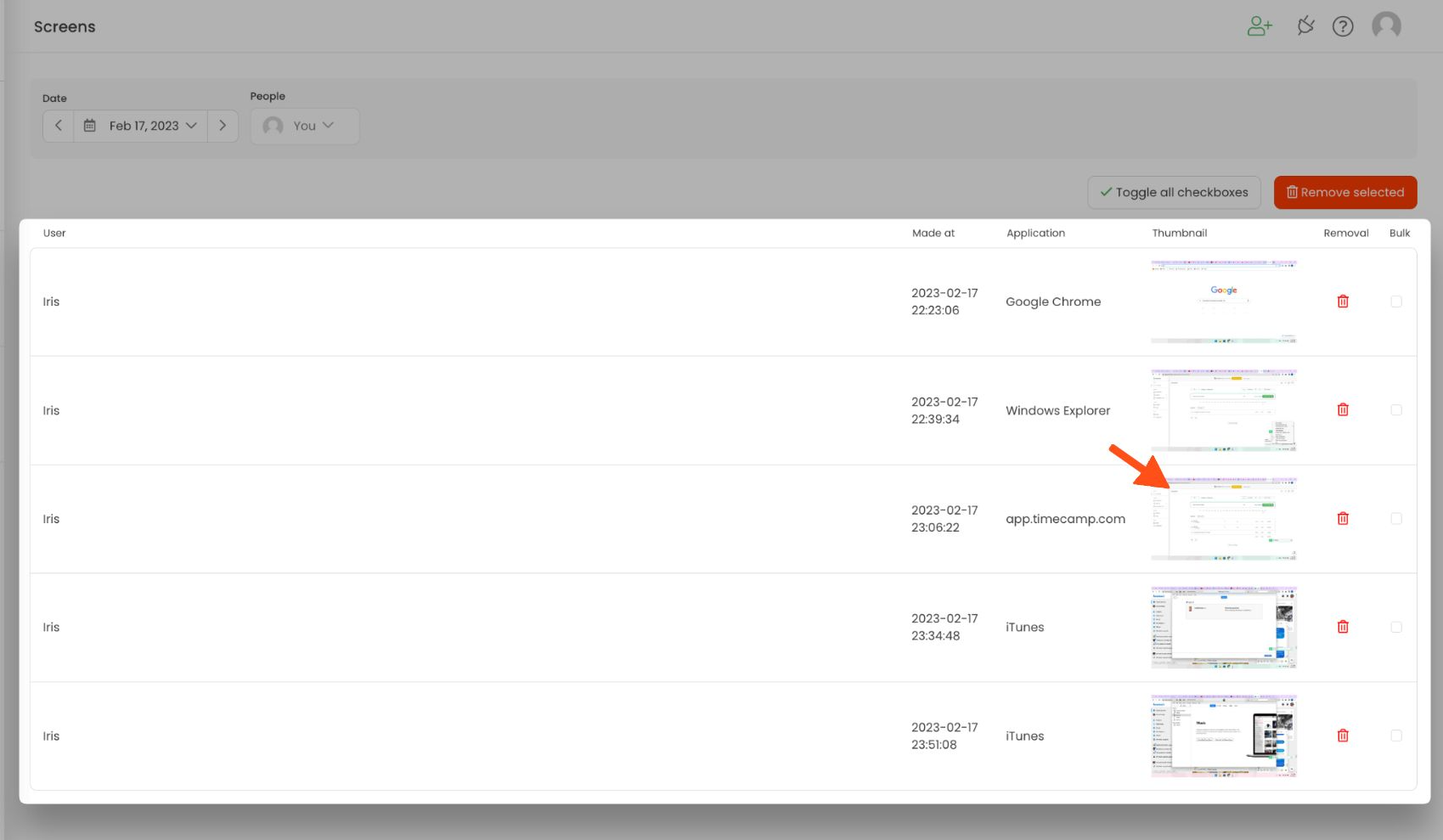Click the timestamp '2023-02-17 23:51:08'

pyautogui.click(x=944, y=736)
